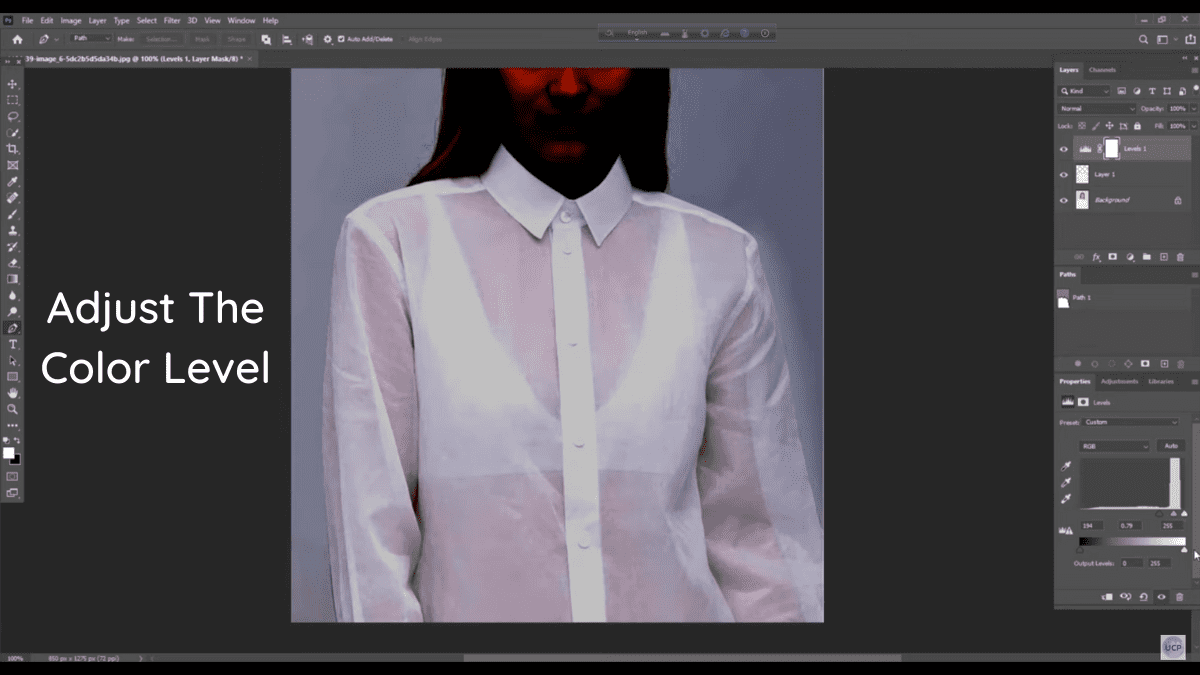Load path as selection icon
1200x675 pixels.
[1111, 364]
